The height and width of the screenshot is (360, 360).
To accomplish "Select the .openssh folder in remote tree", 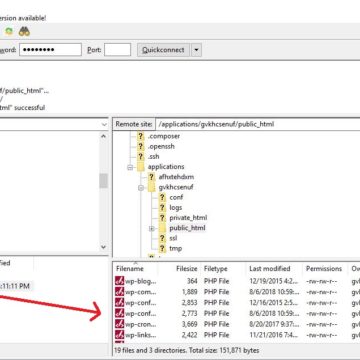I will pos(161,146).
